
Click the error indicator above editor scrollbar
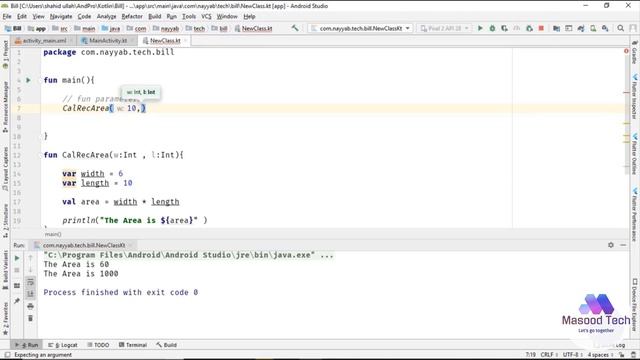[626, 51]
